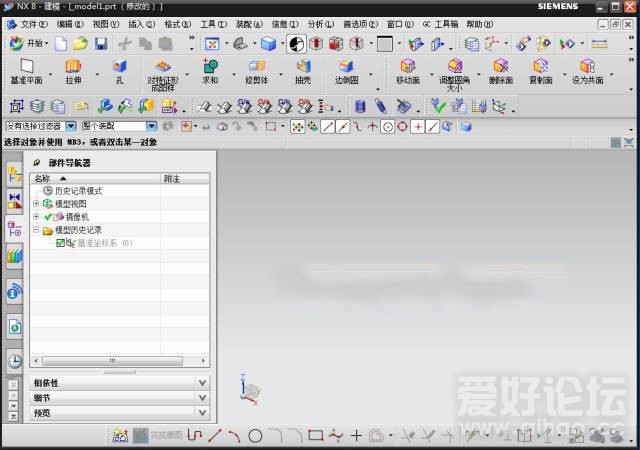Click the 基准平面 (Datum Plane) icon

(x=26, y=67)
